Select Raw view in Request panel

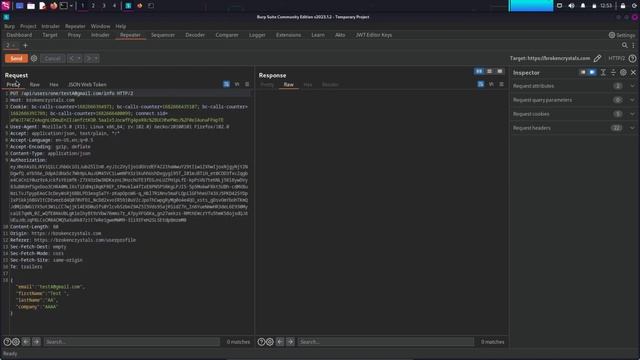tap(35, 84)
